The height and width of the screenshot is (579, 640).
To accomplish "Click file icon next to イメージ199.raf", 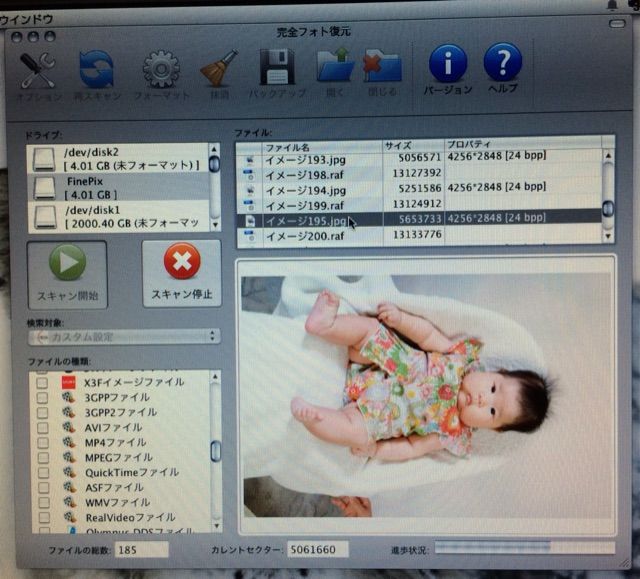I will click(249, 205).
